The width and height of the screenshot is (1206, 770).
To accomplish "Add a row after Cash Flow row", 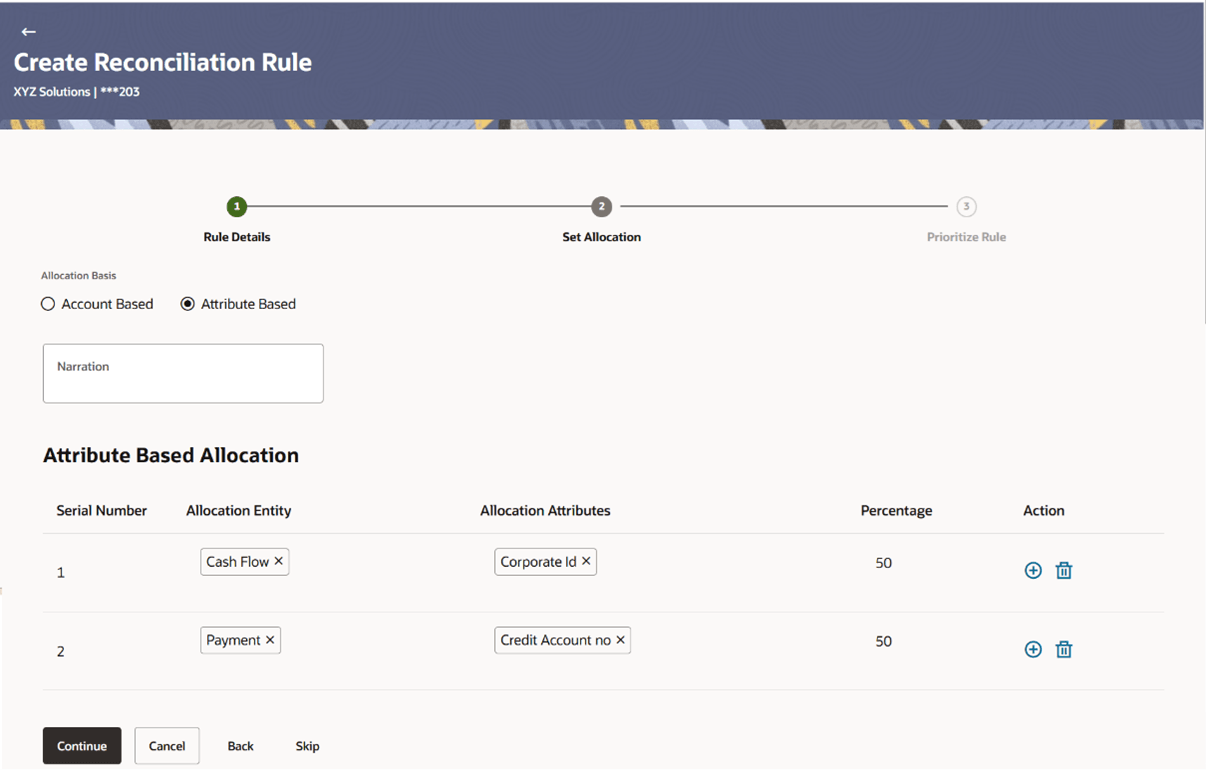I will (x=1033, y=570).
